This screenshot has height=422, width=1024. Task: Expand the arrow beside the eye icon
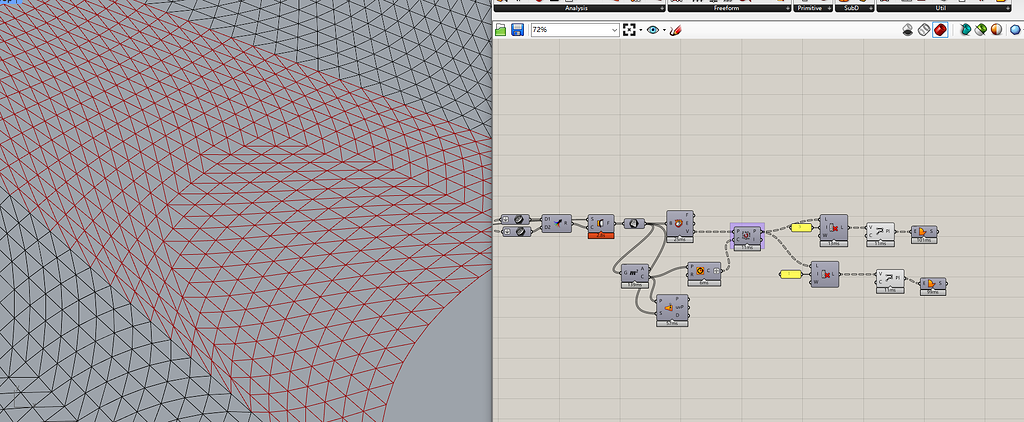[x=664, y=30]
